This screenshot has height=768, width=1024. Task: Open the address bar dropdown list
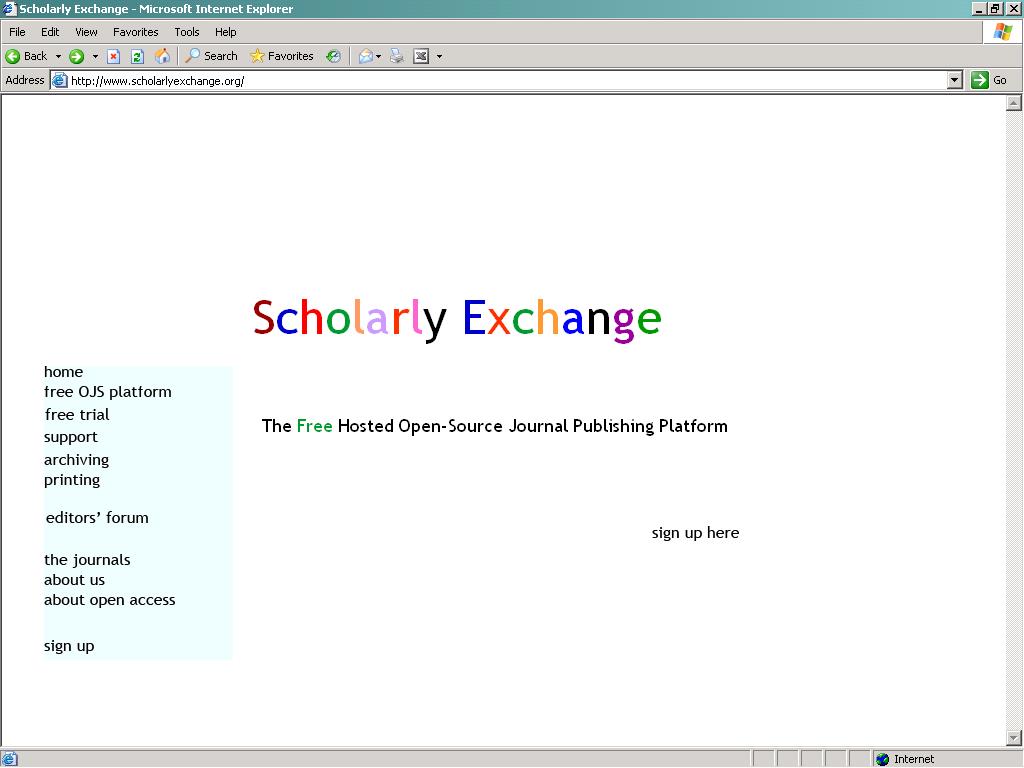pyautogui.click(x=955, y=80)
